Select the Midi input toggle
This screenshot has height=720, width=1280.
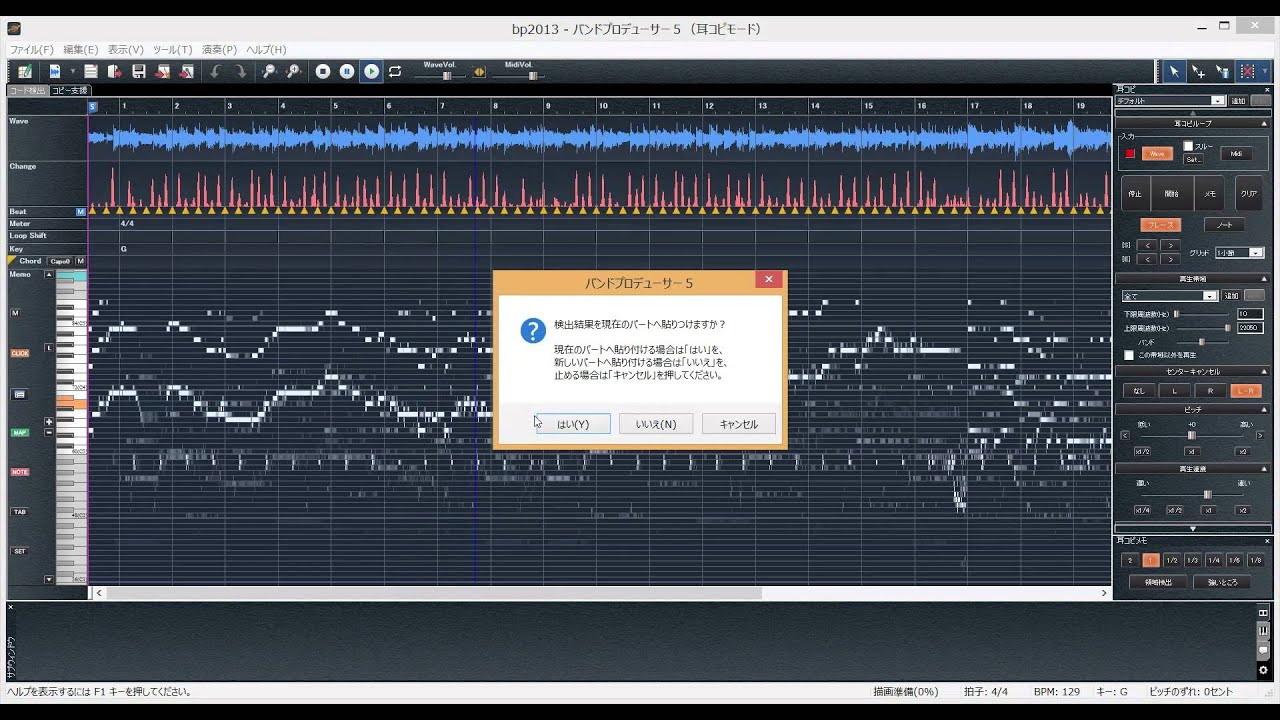click(1236, 153)
